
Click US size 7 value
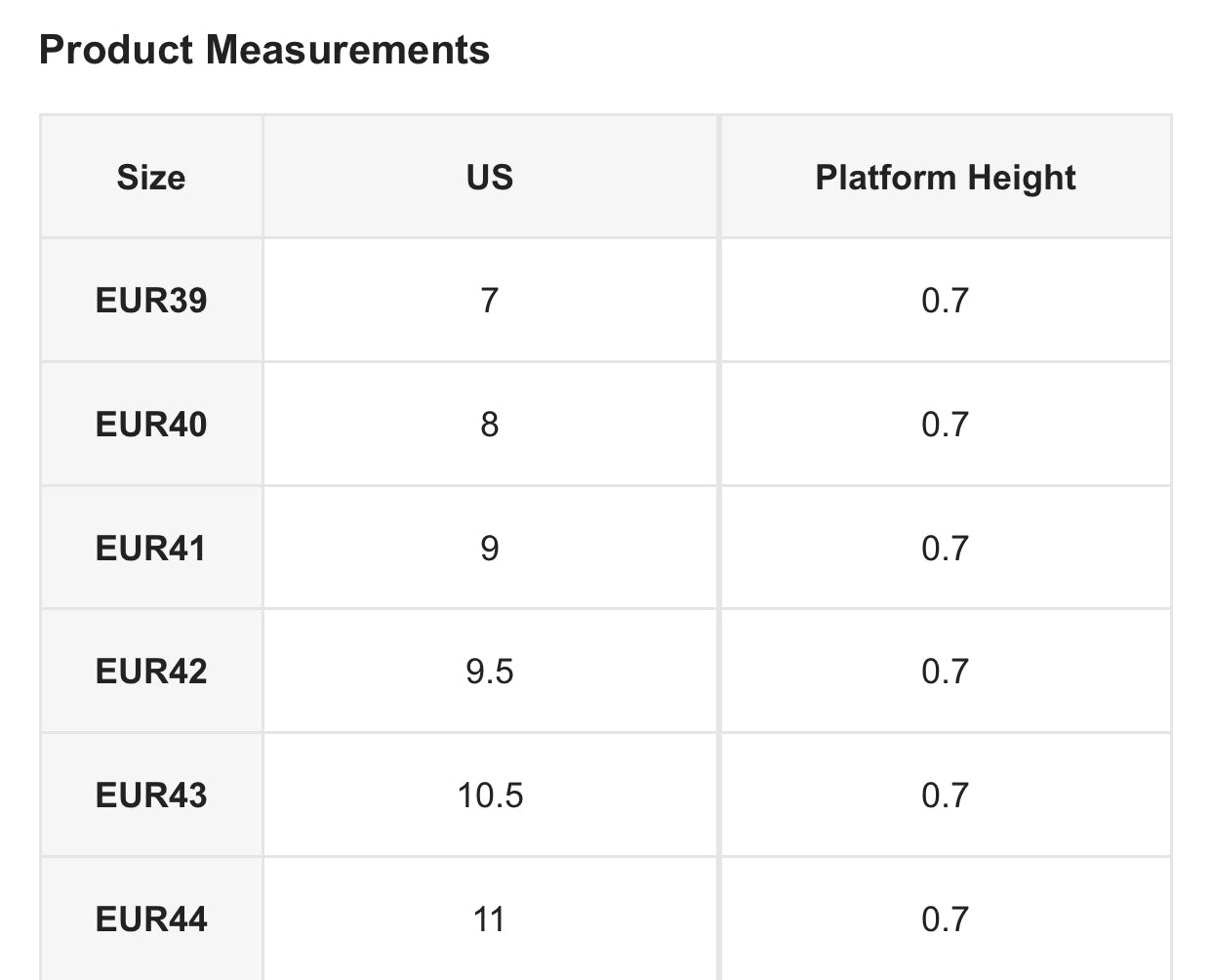tap(490, 301)
